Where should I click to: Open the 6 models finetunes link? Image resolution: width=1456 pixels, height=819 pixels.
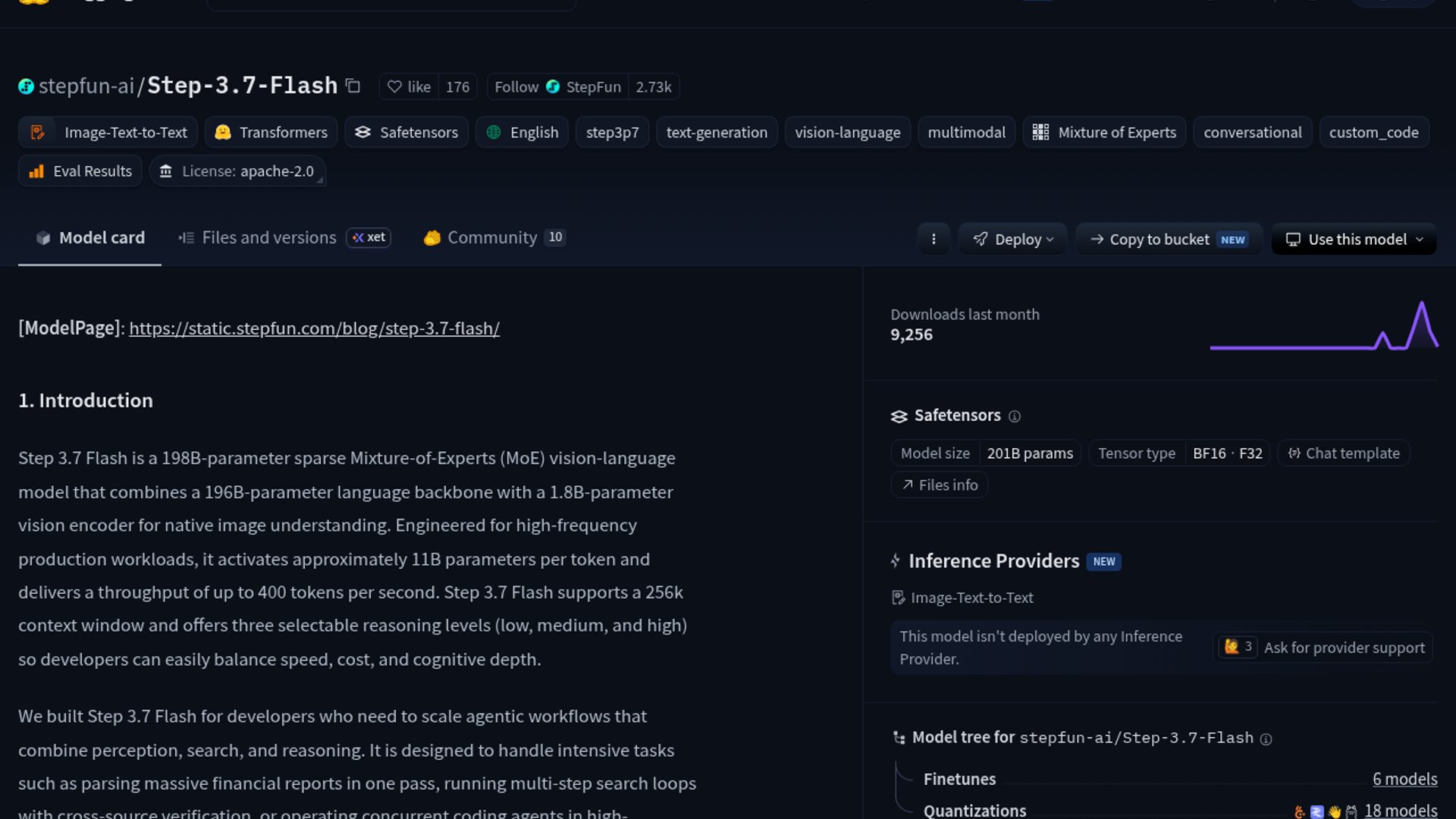tap(1404, 779)
